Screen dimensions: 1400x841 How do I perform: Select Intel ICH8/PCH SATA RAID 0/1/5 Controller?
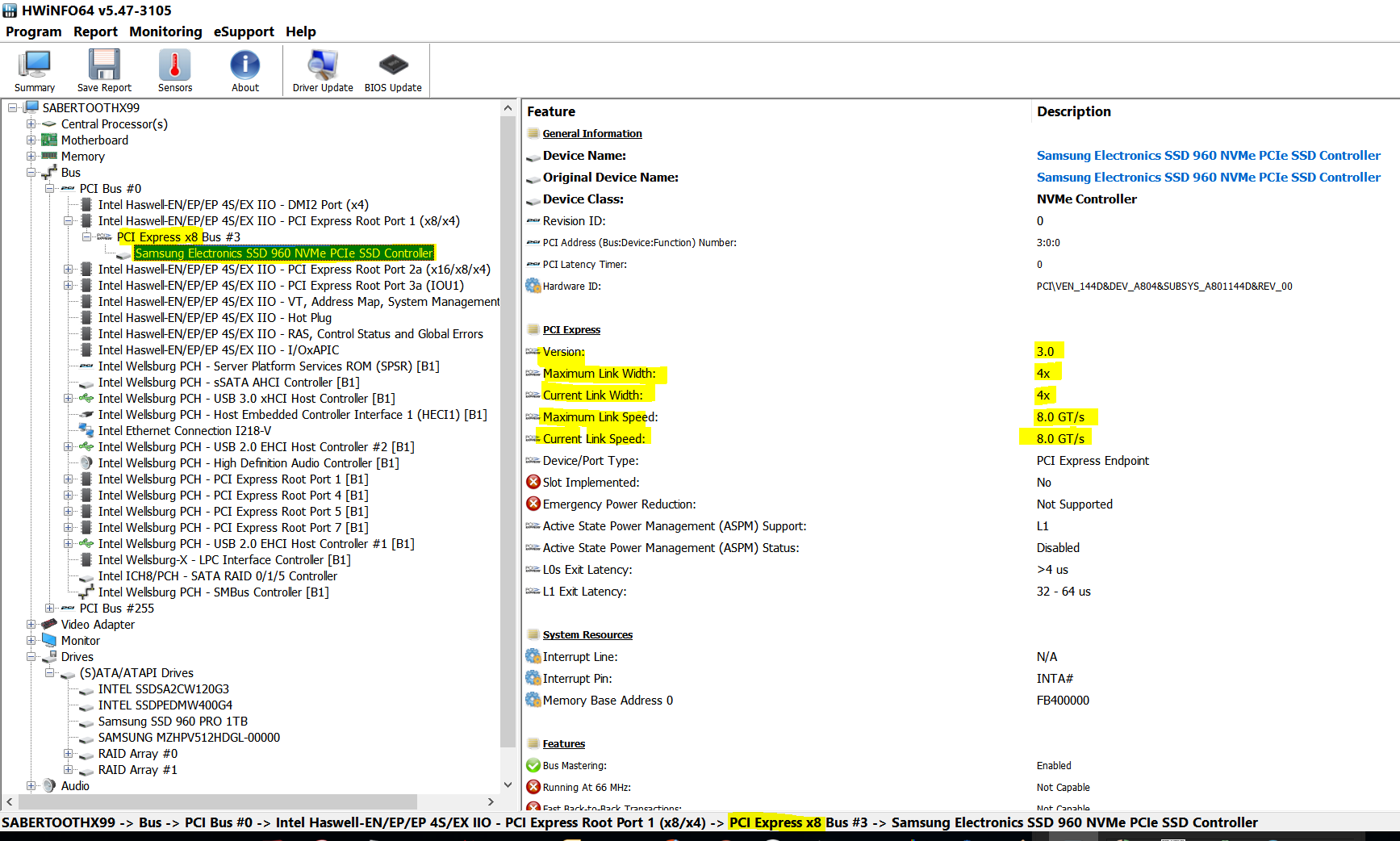(x=217, y=575)
